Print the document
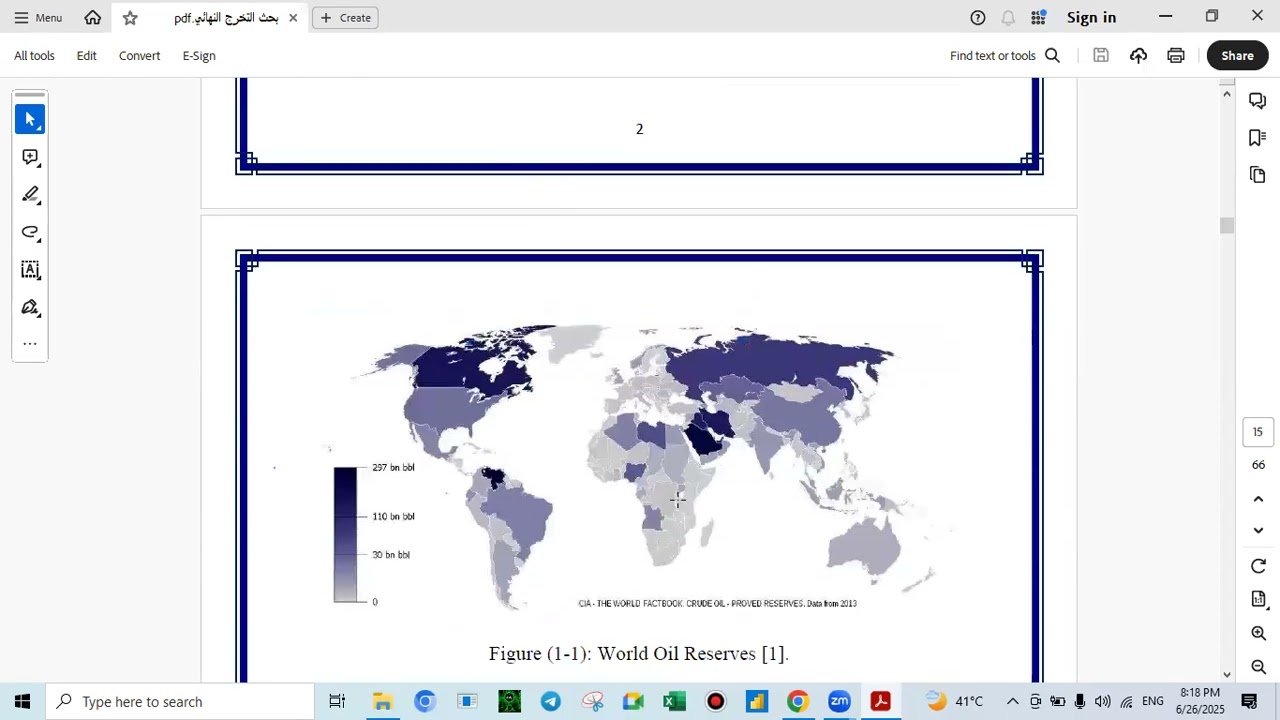This screenshot has height=720, width=1280. point(1176,55)
